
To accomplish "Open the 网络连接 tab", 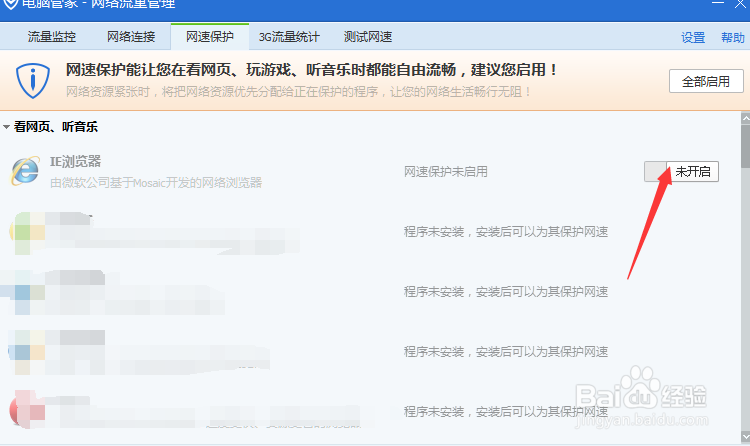I will 131,37.
